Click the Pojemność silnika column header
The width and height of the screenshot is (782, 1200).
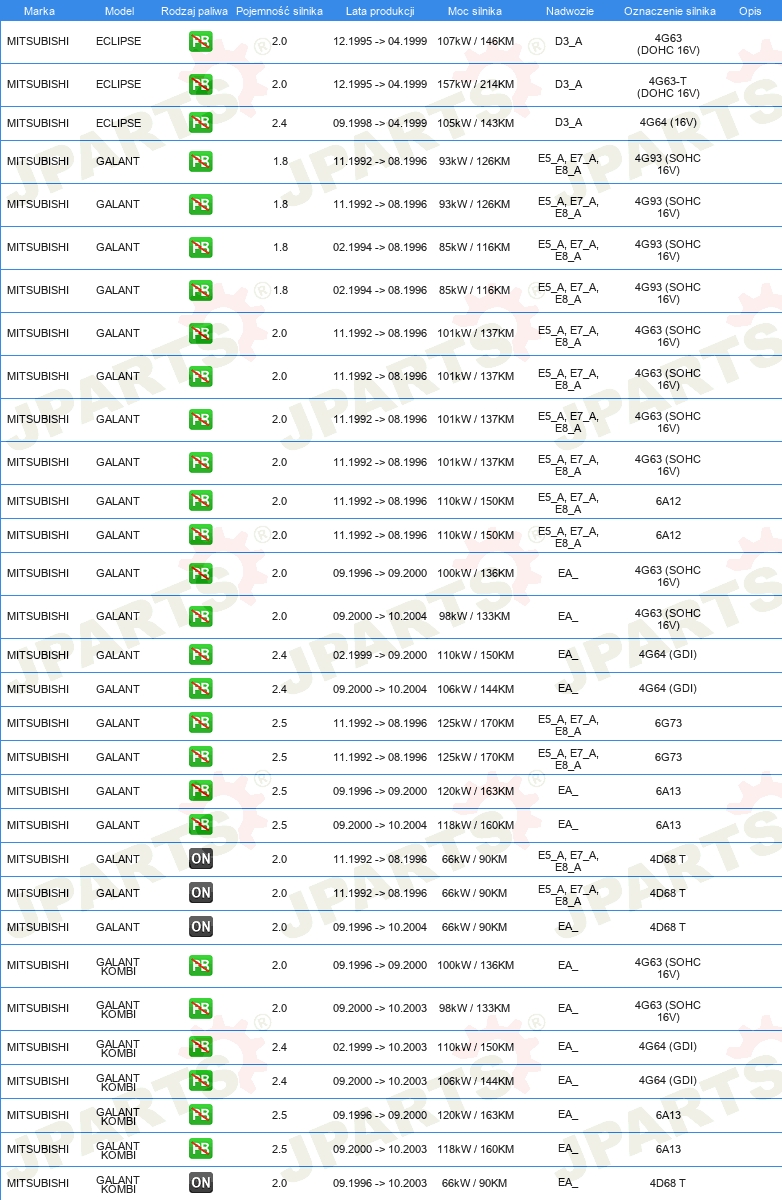click(x=279, y=11)
